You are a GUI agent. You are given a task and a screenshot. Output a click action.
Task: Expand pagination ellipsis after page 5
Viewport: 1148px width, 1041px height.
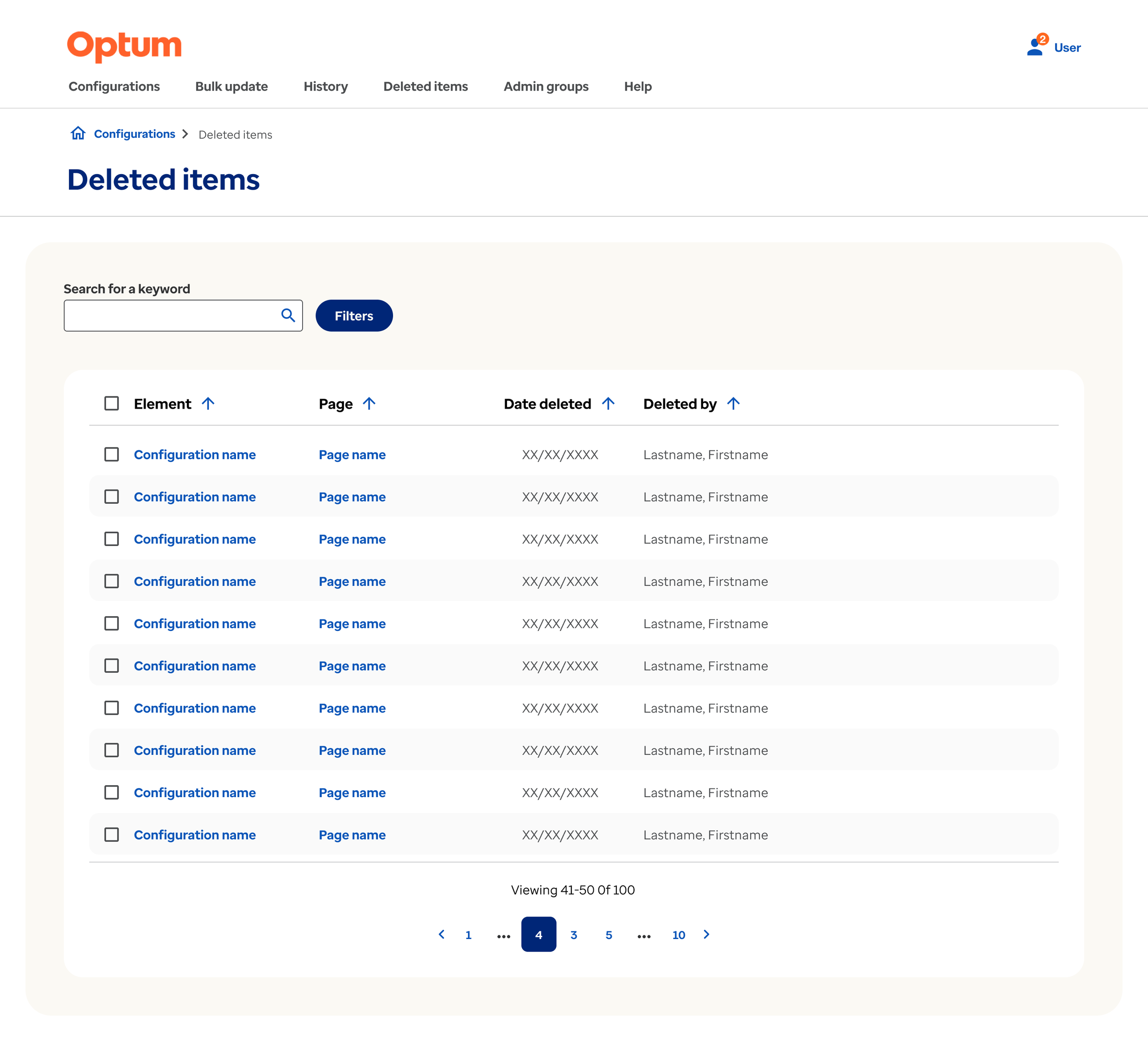coord(644,936)
